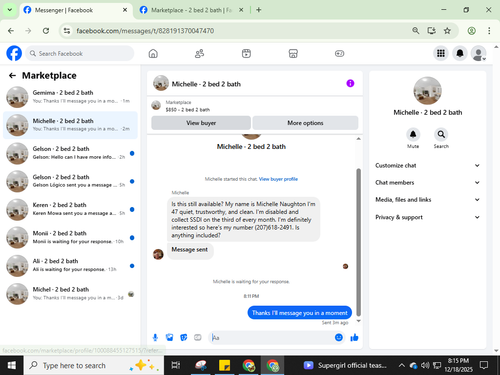Open the browser zoom magnifier icon
The image size is (500, 375).
pyautogui.click(x=415, y=31)
